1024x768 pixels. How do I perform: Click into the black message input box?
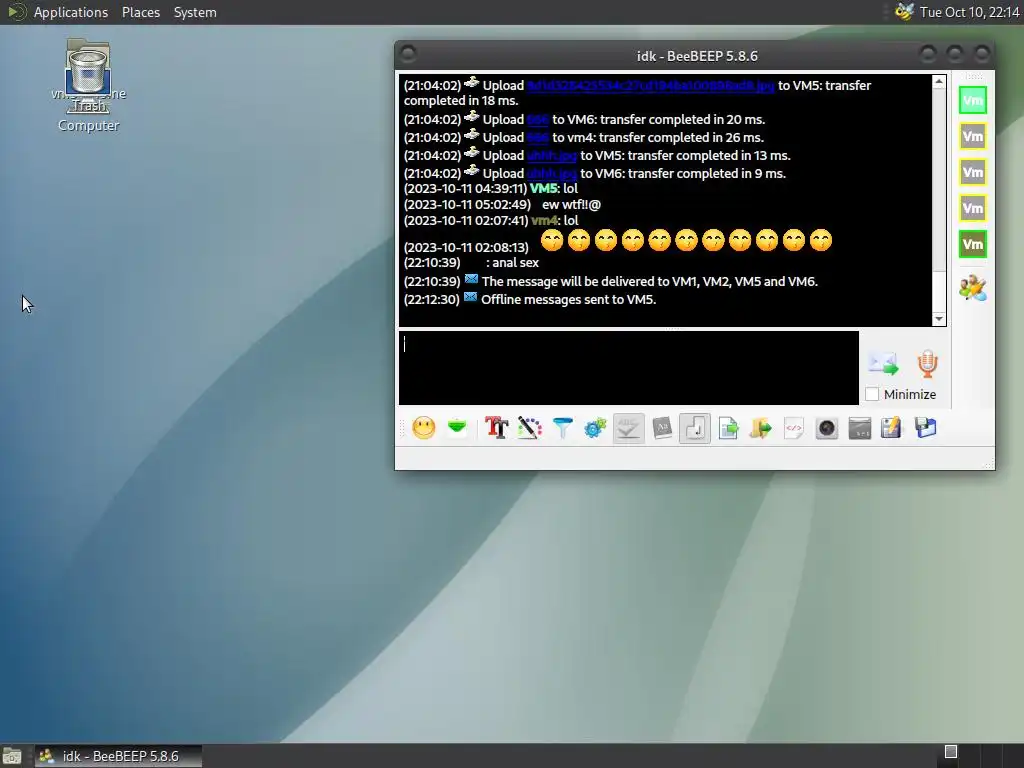tap(629, 368)
